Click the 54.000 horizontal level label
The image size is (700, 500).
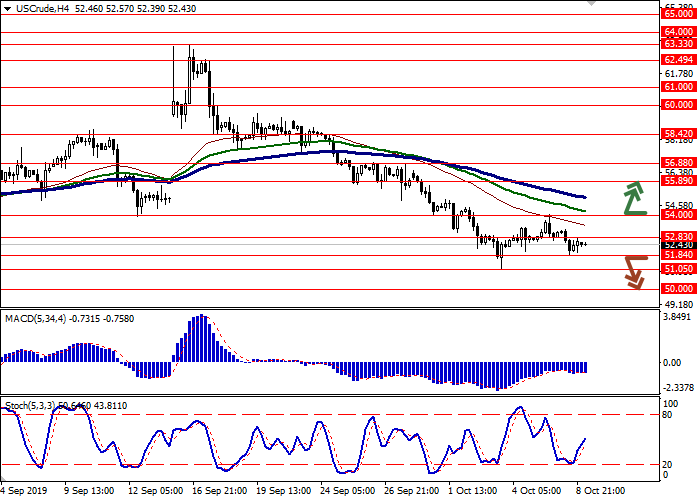(678, 214)
